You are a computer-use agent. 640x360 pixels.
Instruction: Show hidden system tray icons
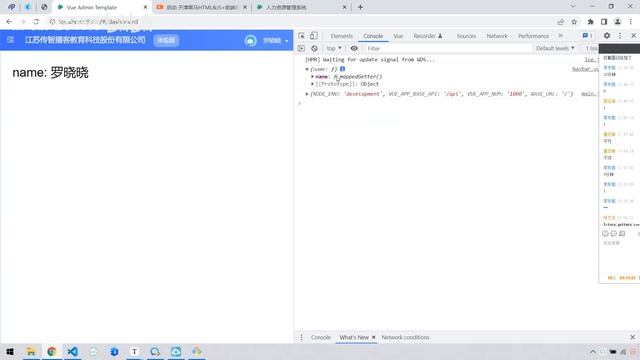coord(593,351)
